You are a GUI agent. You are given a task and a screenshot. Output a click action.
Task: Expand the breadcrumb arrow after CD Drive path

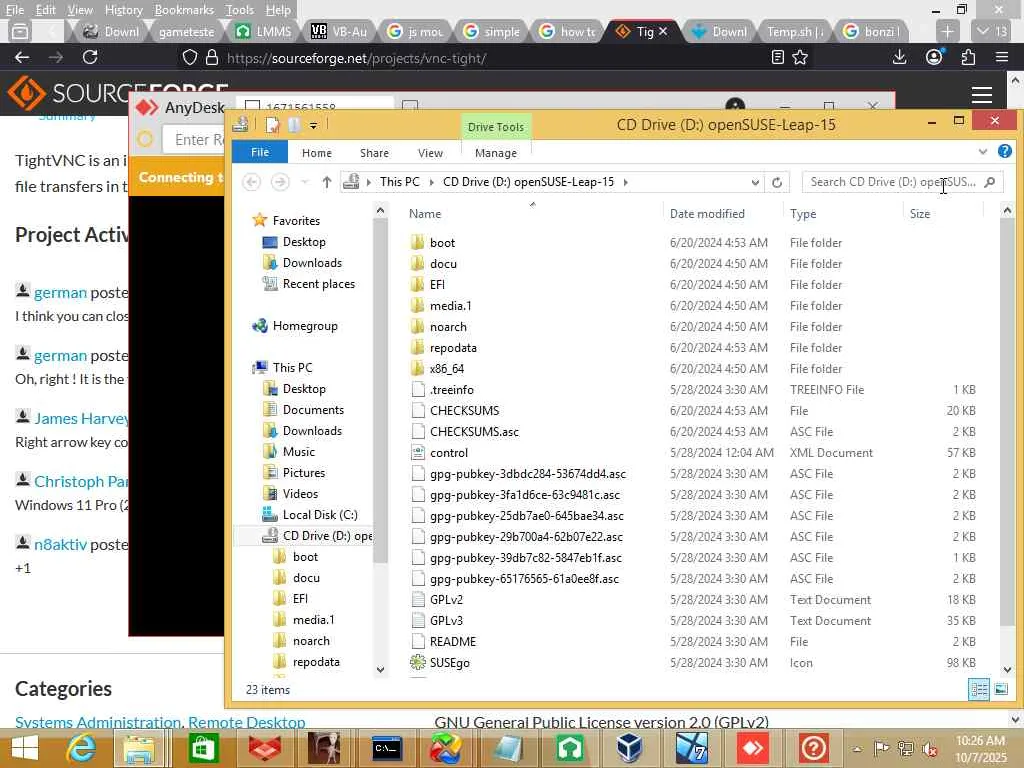(x=626, y=182)
